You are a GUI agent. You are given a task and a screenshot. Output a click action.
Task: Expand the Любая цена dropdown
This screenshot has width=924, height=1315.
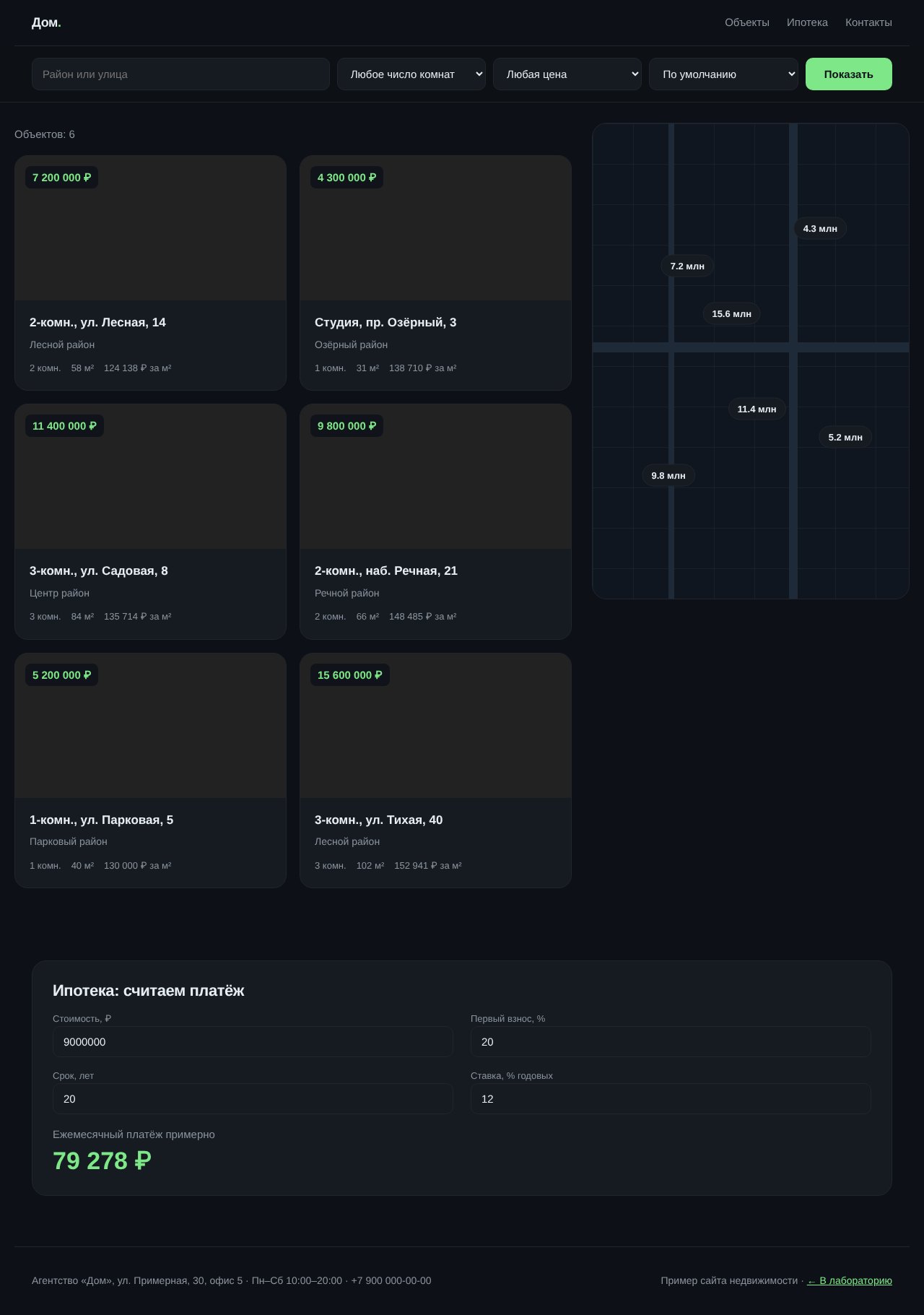567,74
